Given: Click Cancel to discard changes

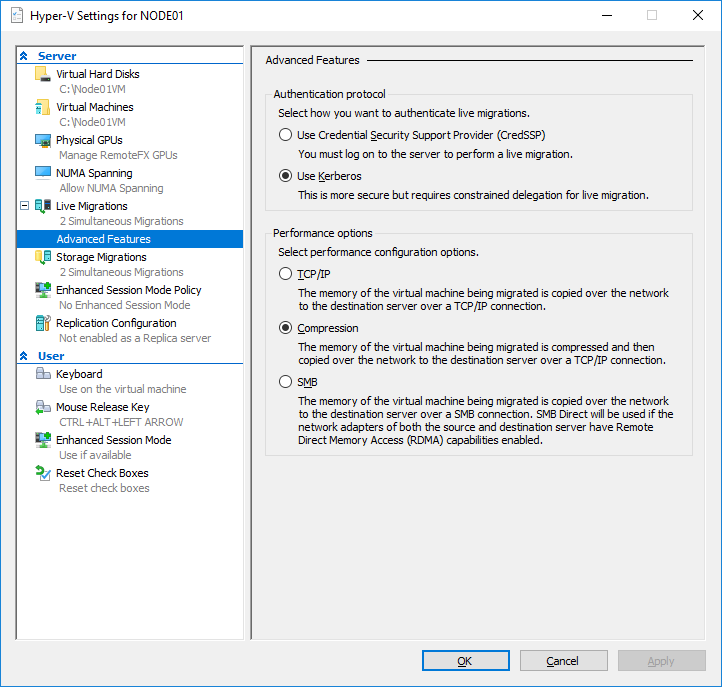Looking at the screenshot, I should tap(564, 661).
